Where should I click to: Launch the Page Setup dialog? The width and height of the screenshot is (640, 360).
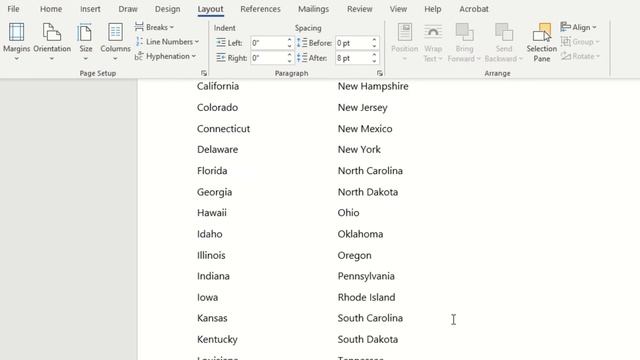[x=204, y=73]
